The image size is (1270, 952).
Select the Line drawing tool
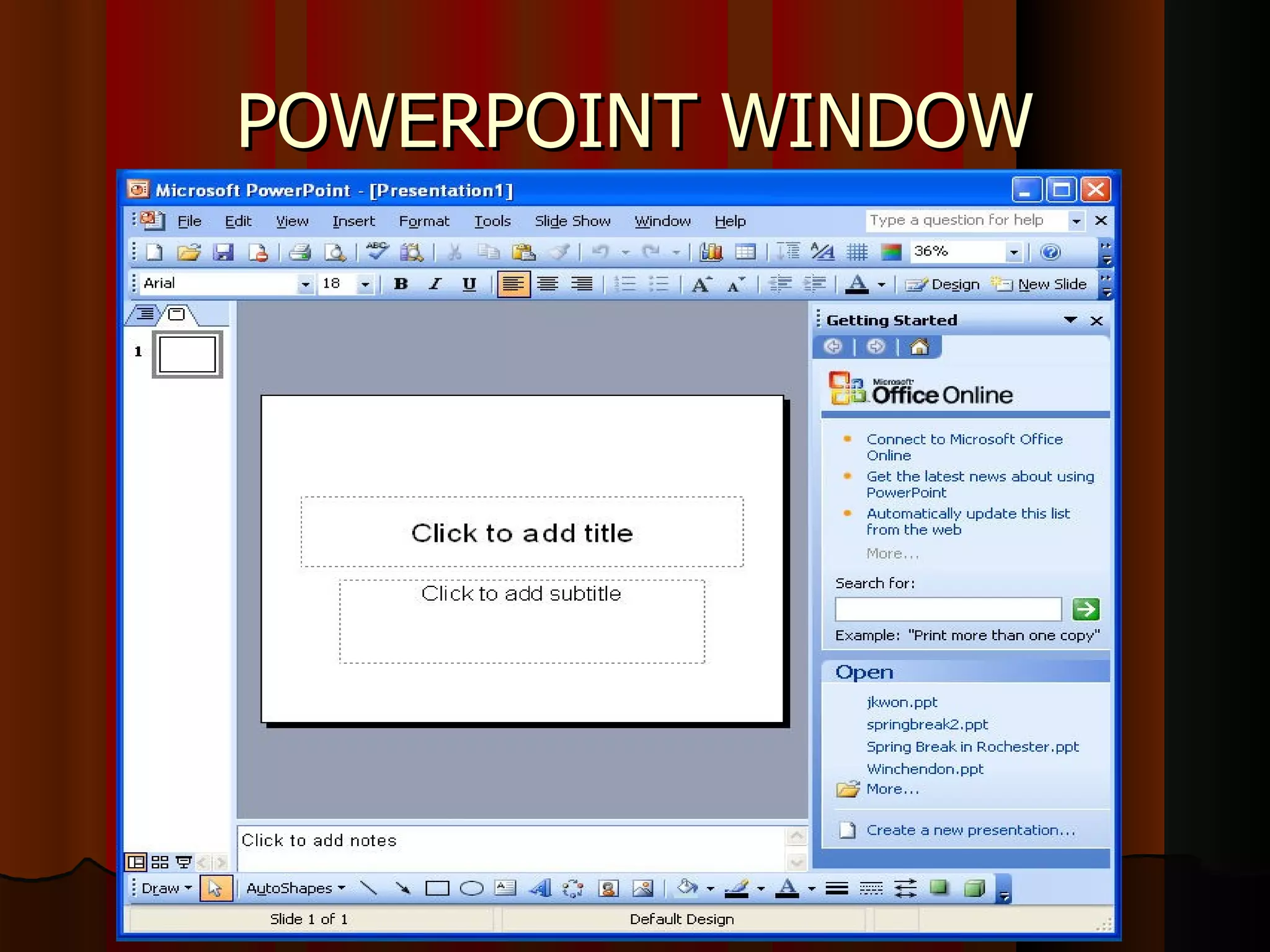pos(369,888)
